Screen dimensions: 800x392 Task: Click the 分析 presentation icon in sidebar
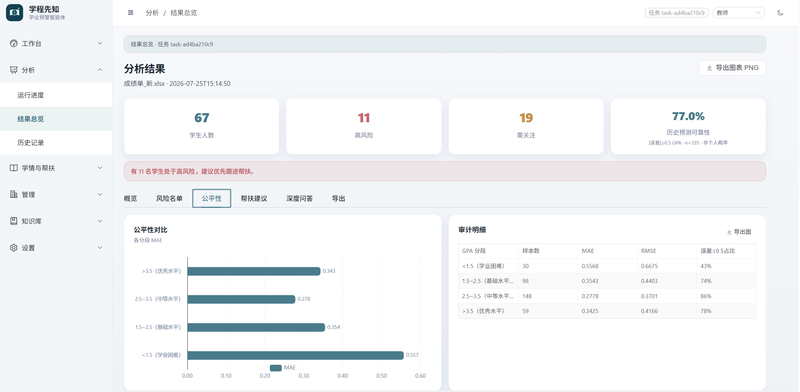[x=14, y=70]
